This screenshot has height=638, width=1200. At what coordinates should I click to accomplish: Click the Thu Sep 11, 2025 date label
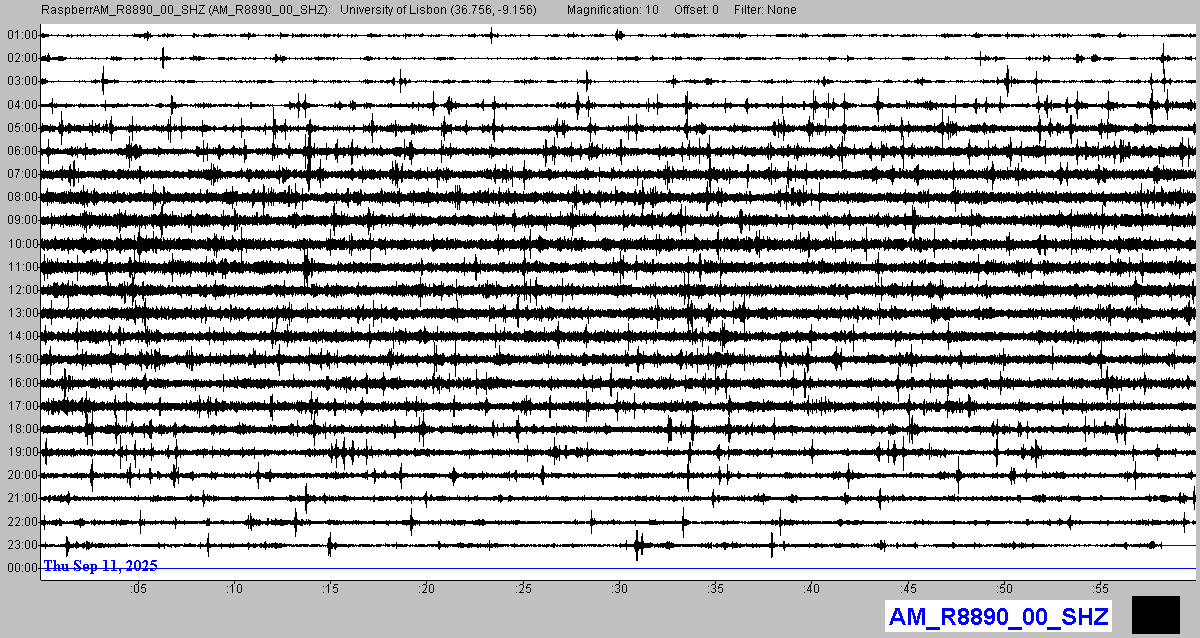click(100, 566)
